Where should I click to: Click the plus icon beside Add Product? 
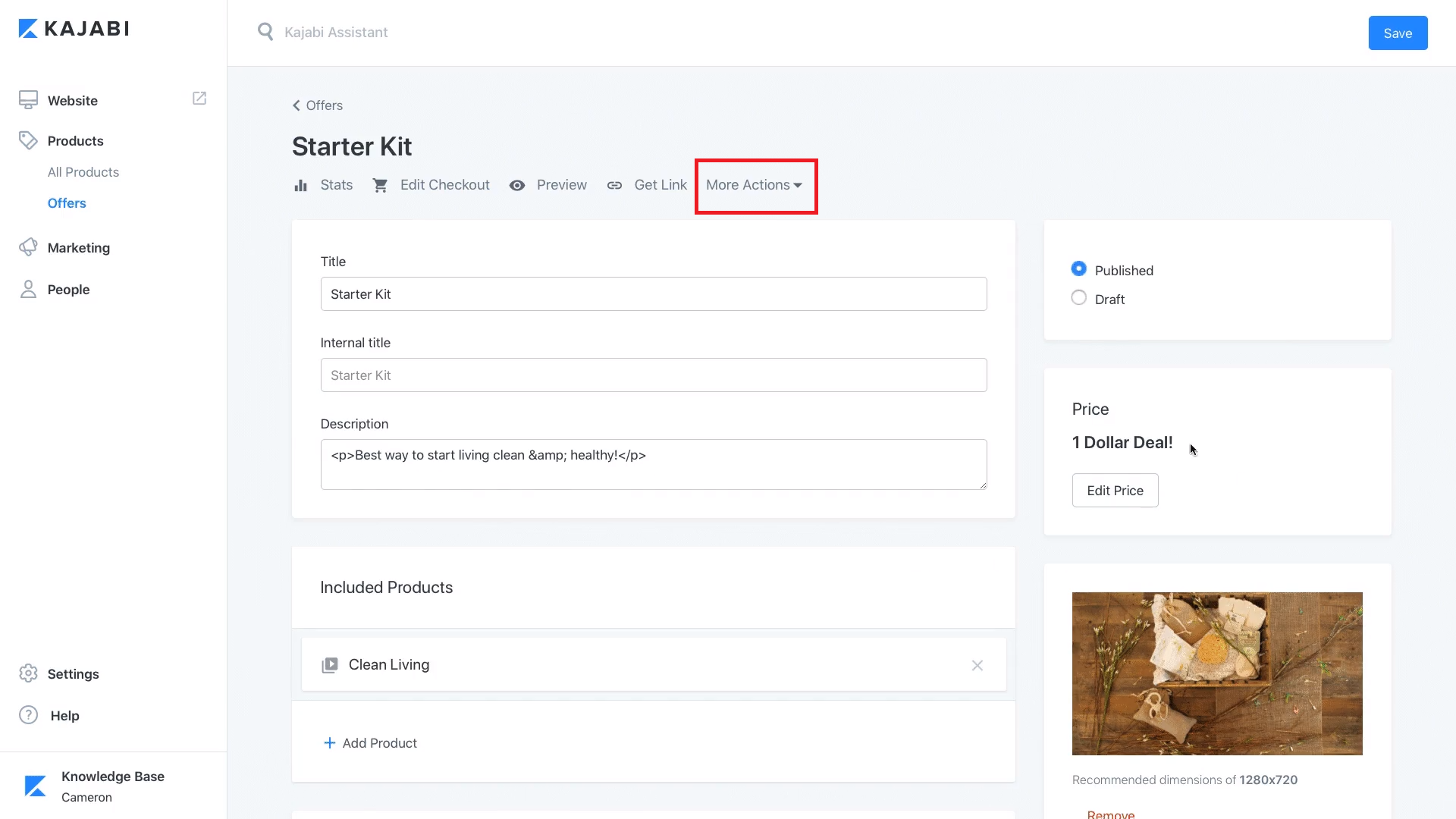pyautogui.click(x=330, y=743)
